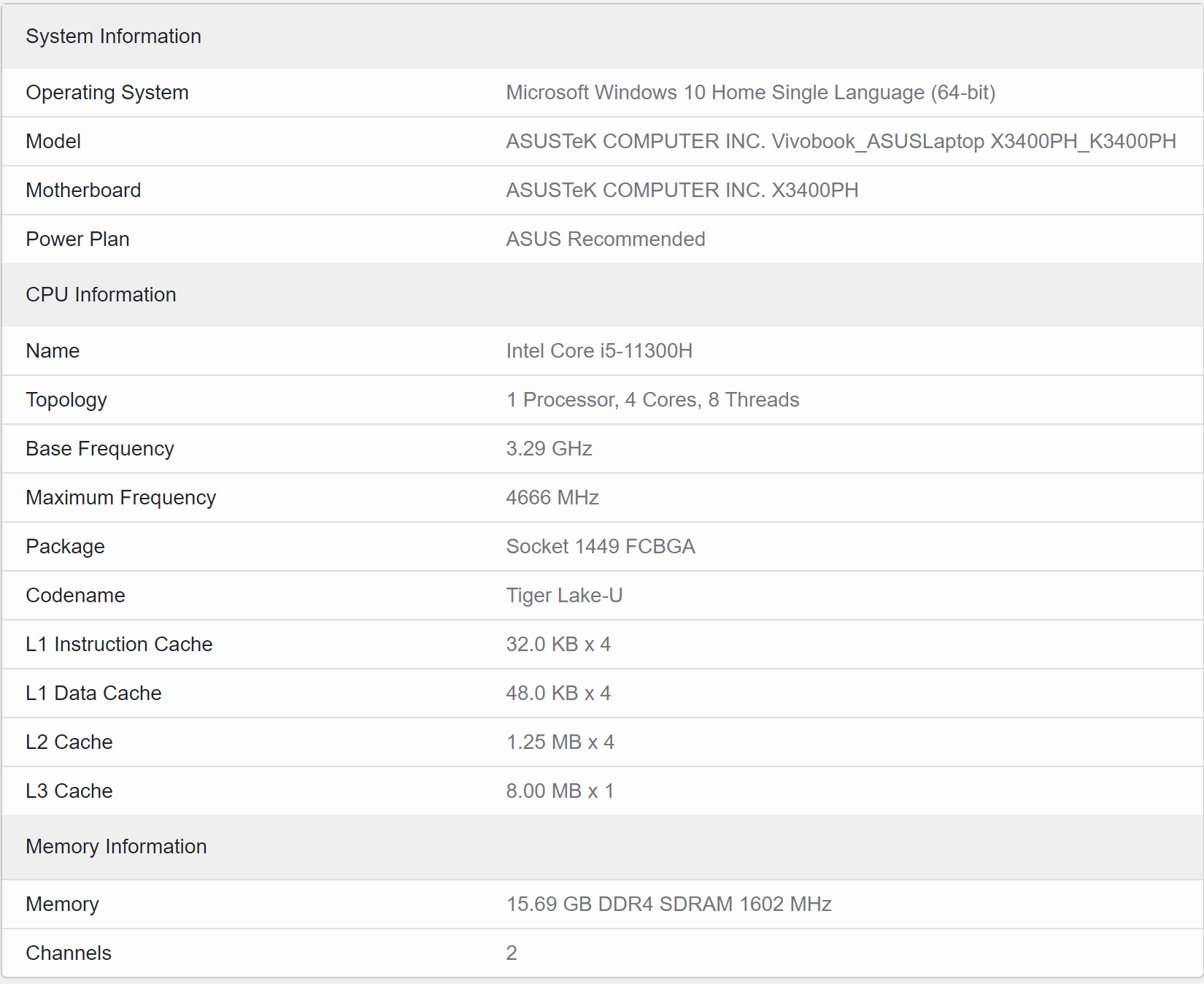1204x984 pixels.
Task: Click the 'Package' label
Action: (x=66, y=547)
